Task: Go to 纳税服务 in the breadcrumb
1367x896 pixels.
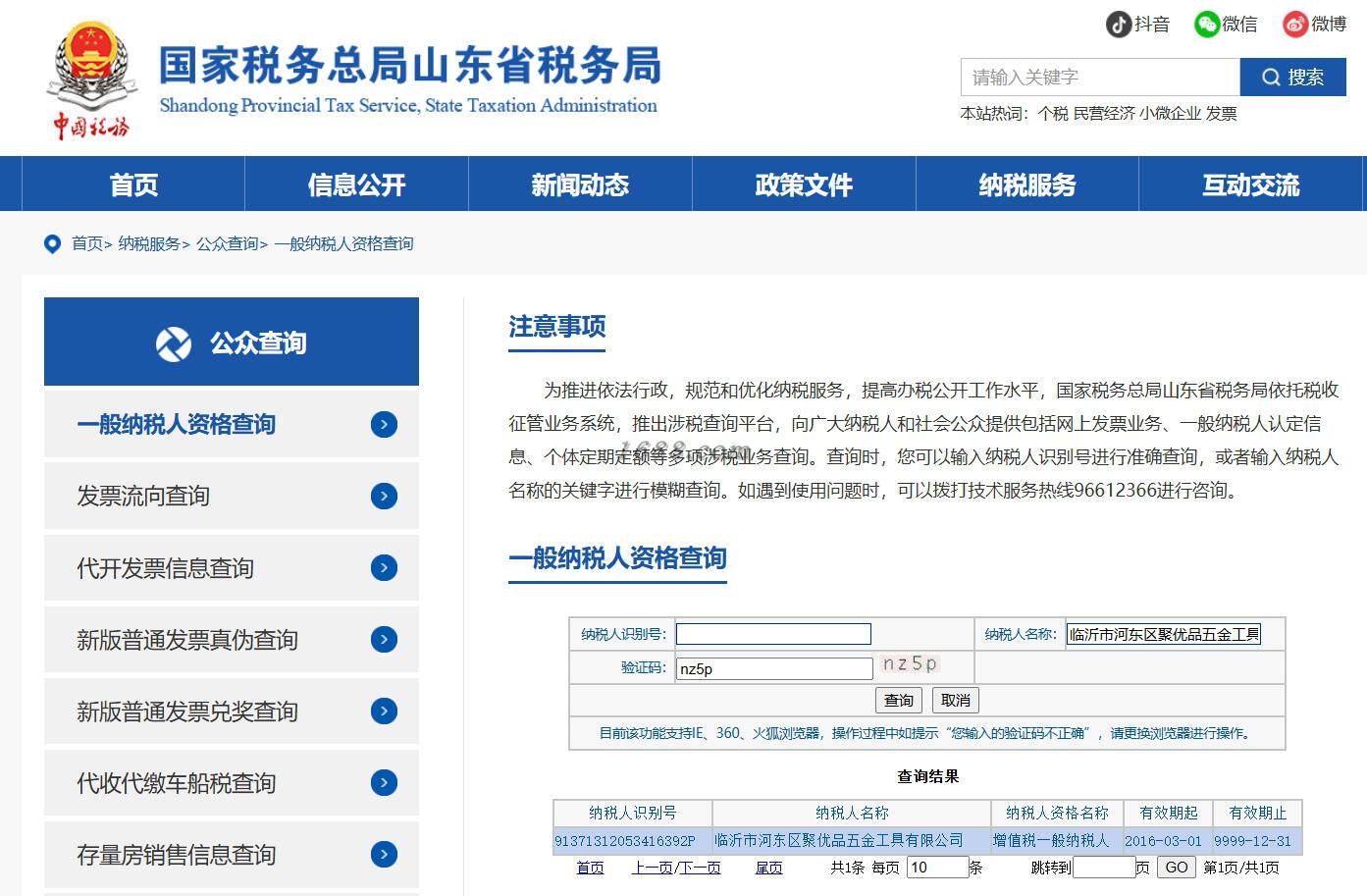Action: [149, 243]
